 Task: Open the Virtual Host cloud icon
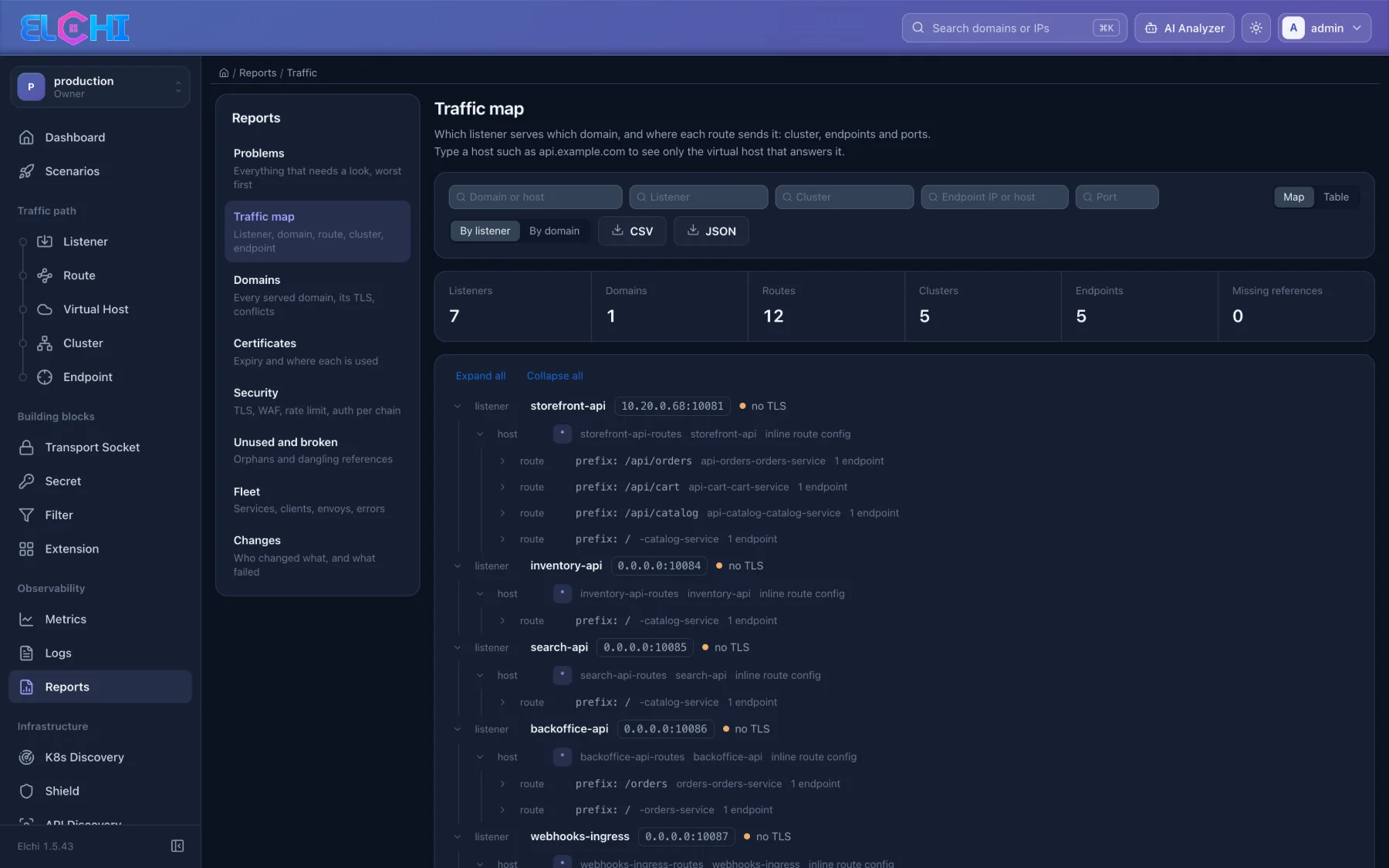[45, 309]
